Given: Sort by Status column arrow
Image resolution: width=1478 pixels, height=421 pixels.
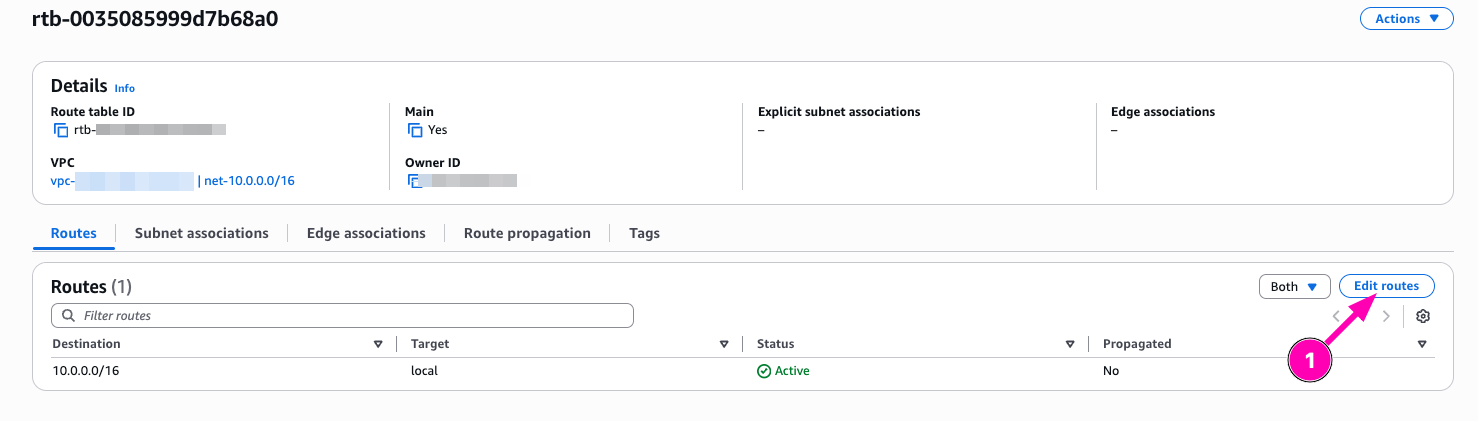Looking at the screenshot, I should pyautogui.click(x=1070, y=344).
